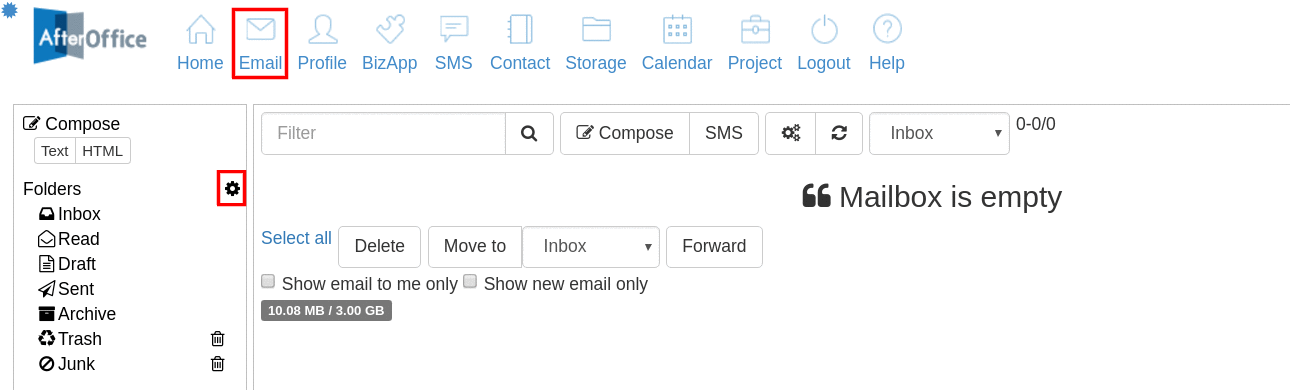Click the folder settings gear icon
The width and height of the screenshot is (1290, 390).
click(x=232, y=188)
